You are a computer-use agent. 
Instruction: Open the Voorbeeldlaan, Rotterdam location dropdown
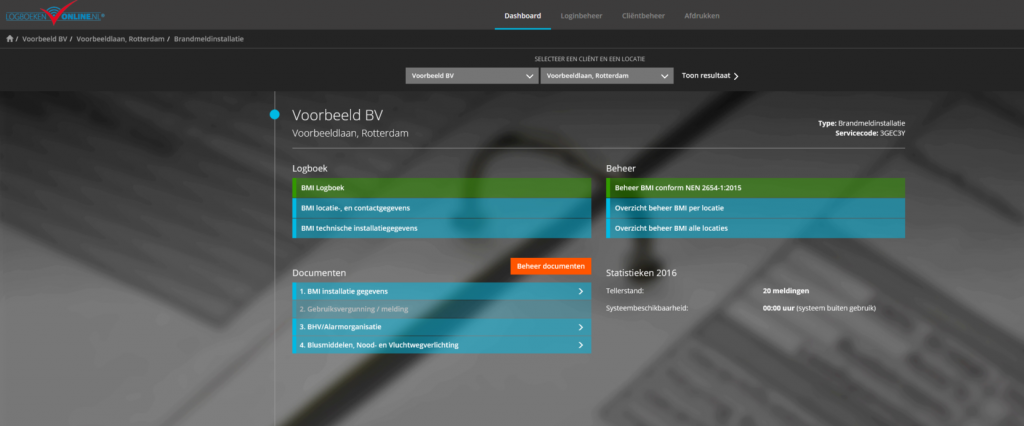pos(606,75)
